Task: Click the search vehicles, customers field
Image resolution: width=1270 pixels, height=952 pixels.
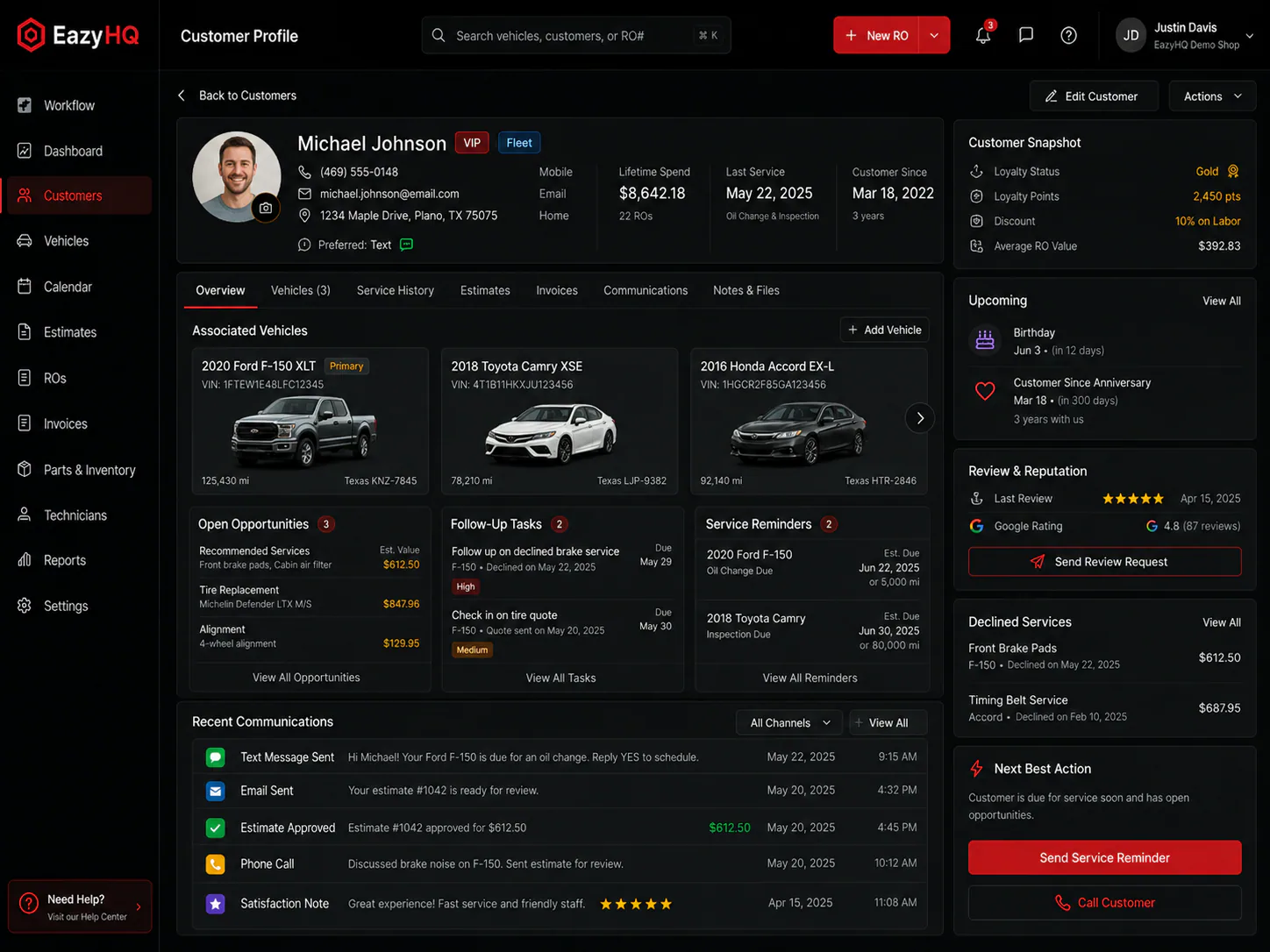Action: pos(576,36)
